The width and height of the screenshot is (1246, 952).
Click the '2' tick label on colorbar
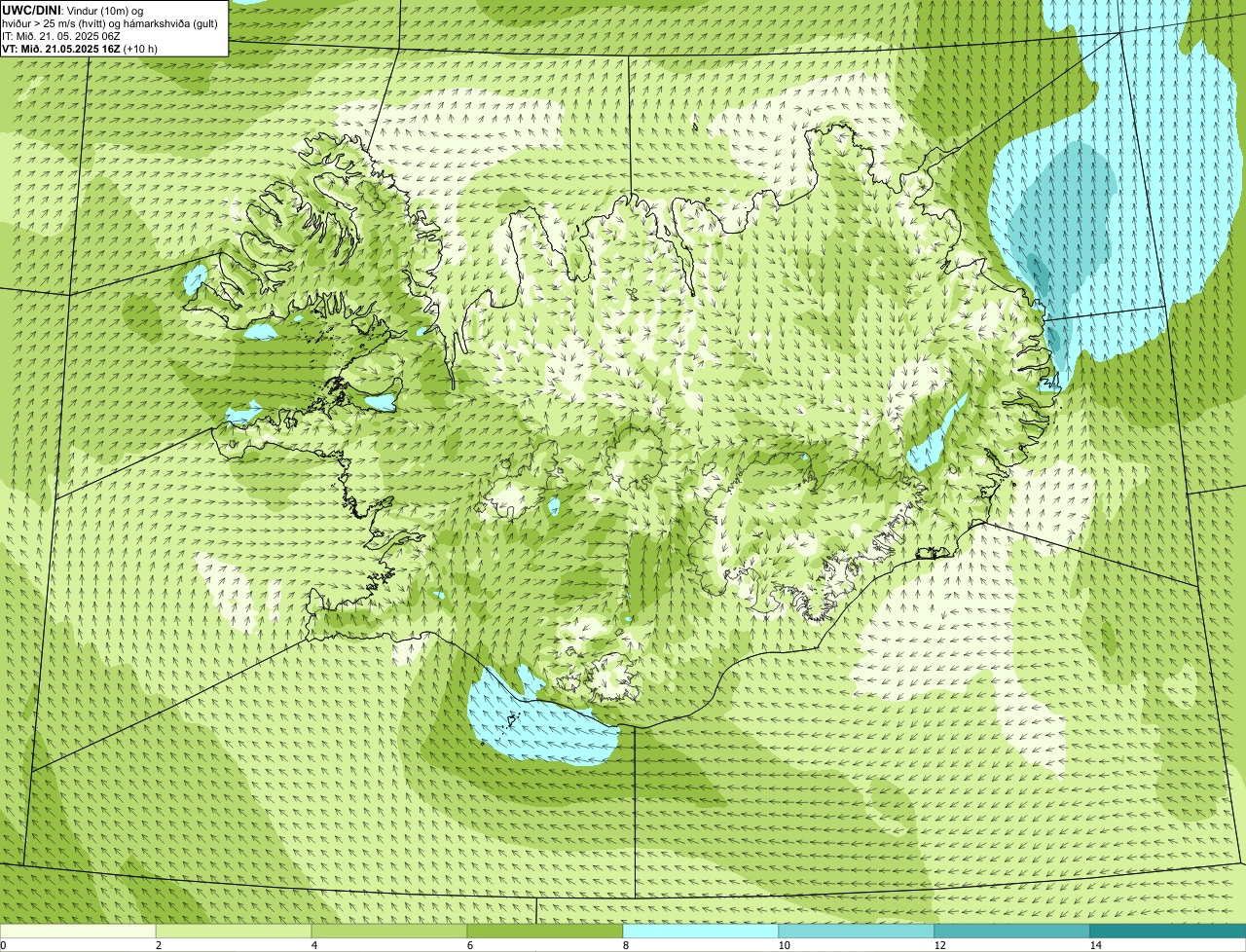[158, 945]
